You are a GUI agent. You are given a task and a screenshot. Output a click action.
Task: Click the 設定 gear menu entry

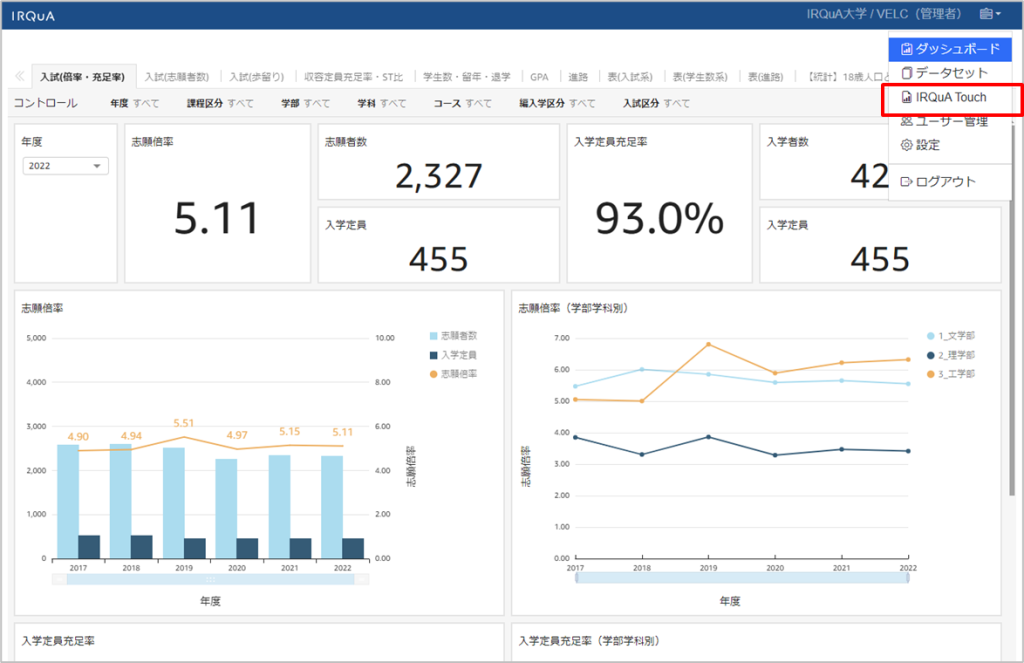pos(926,145)
